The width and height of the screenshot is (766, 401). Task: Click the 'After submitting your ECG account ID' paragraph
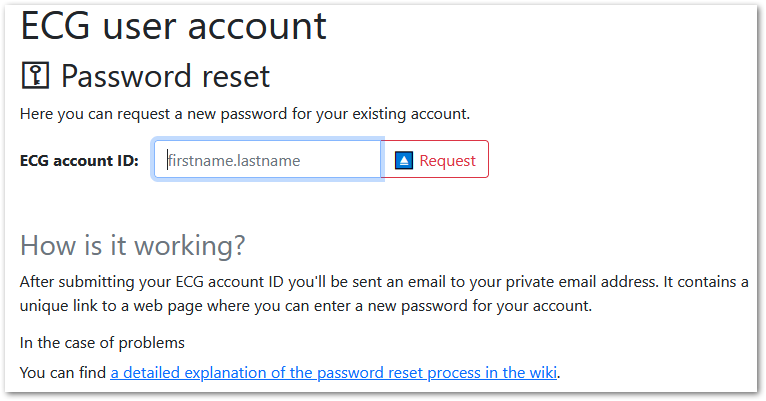coord(384,294)
